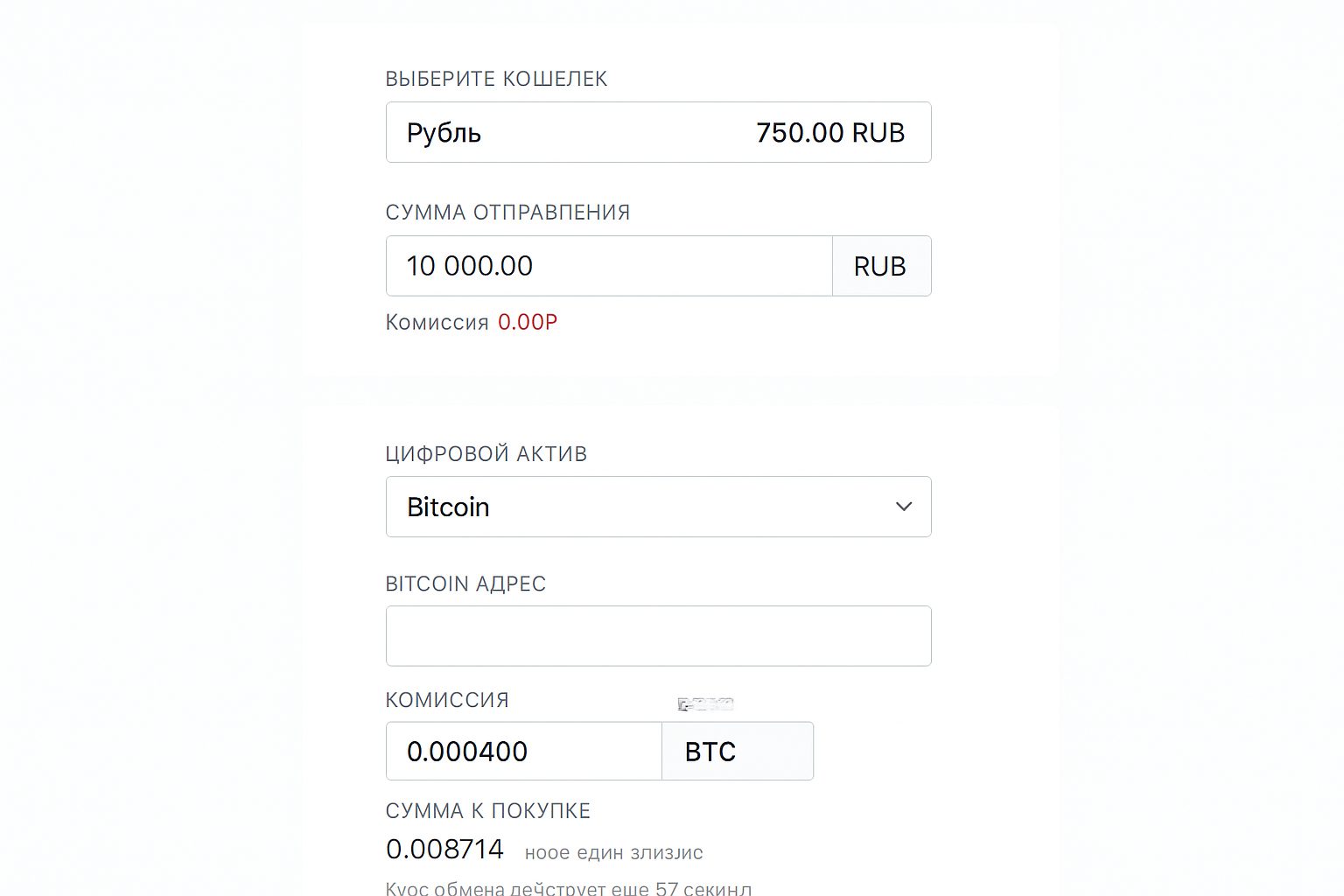1344x896 pixels.
Task: Click the text next to 0.008714 value
Action: pos(612,851)
